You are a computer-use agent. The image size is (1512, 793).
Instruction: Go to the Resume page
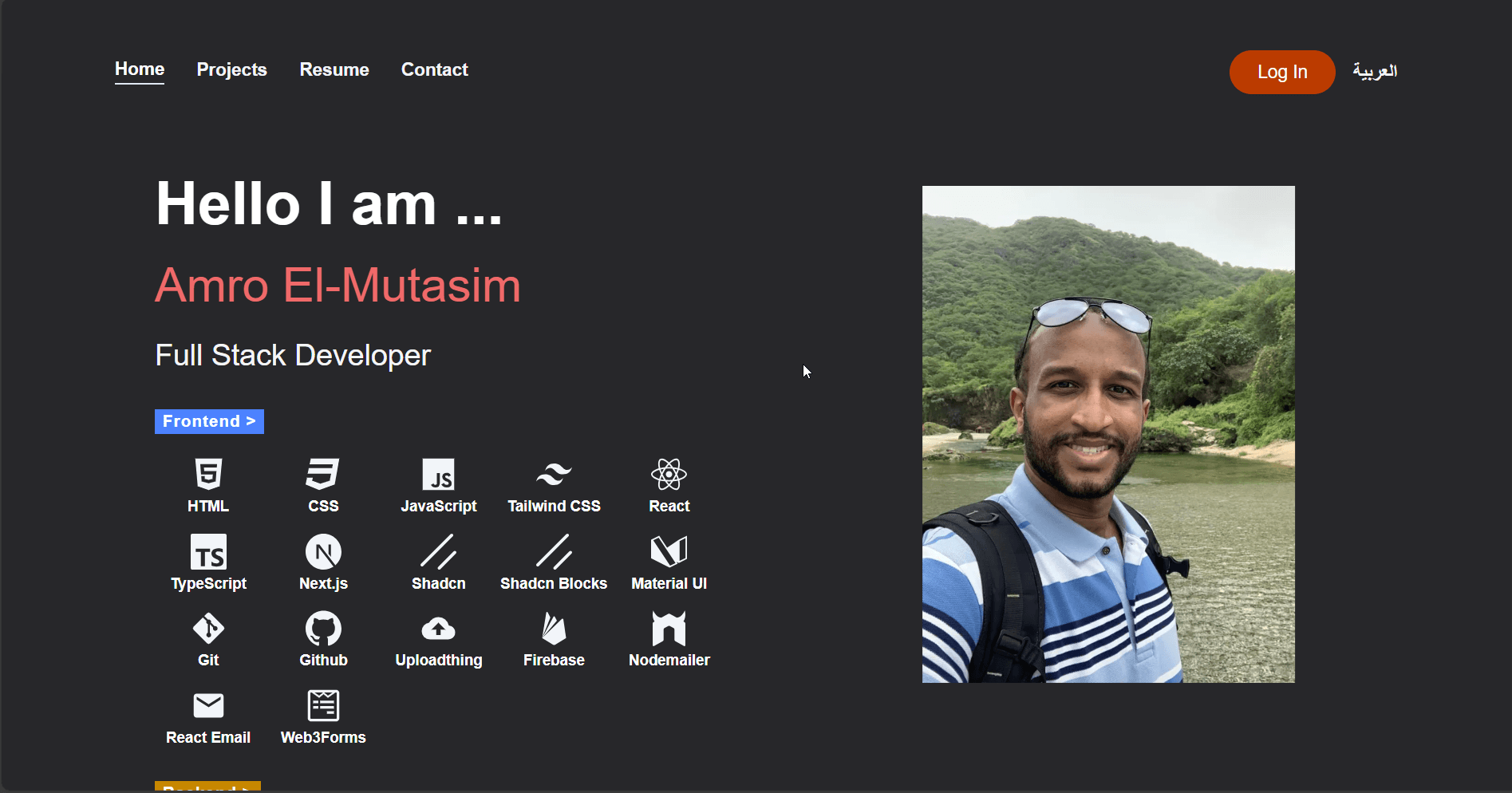pyautogui.click(x=334, y=69)
